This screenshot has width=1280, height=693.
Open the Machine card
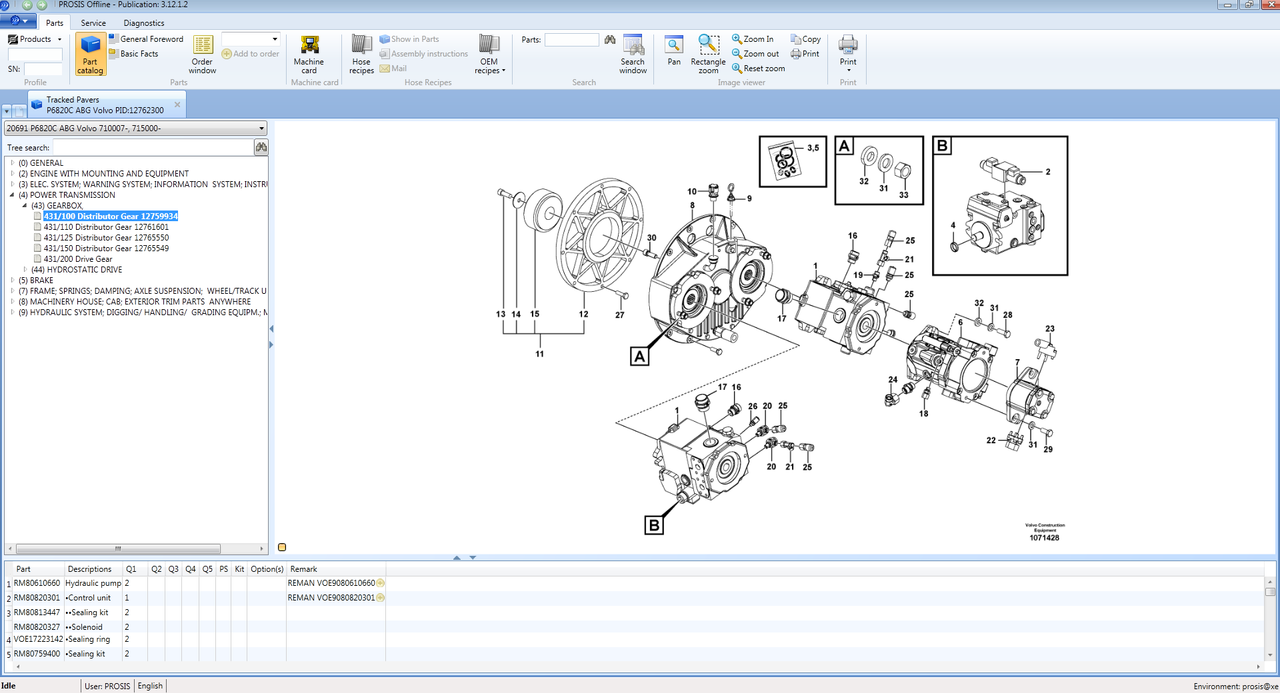309,54
